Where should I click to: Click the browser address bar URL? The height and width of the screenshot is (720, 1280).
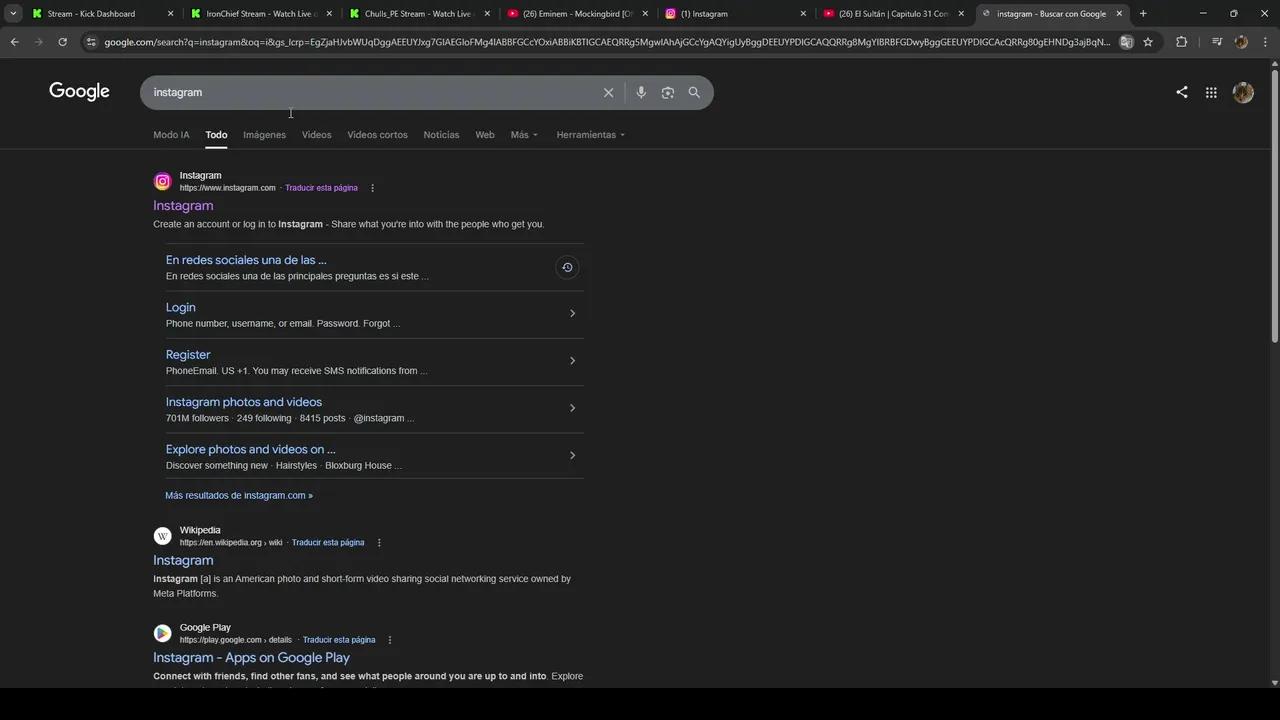tap(607, 42)
